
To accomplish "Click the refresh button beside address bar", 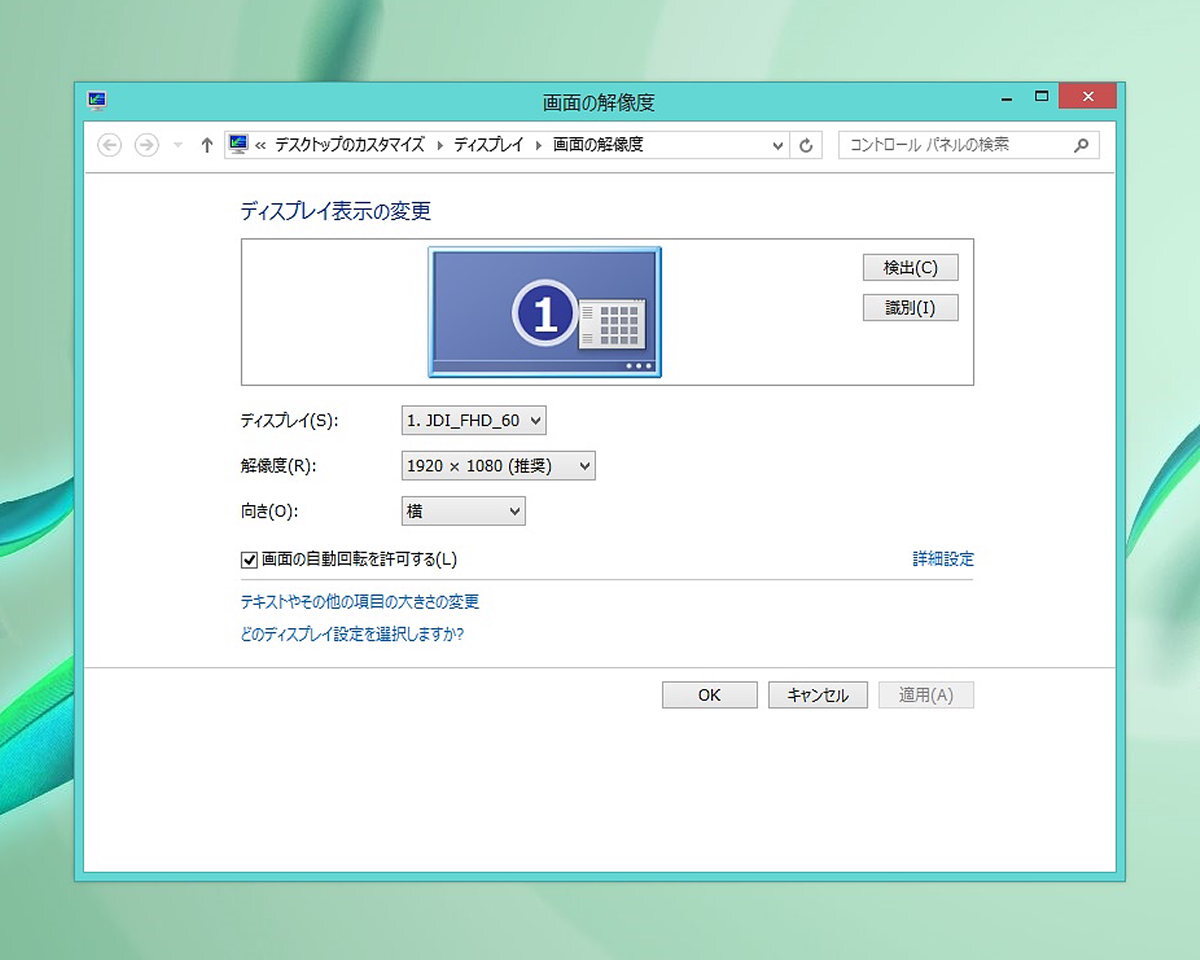I will [806, 145].
